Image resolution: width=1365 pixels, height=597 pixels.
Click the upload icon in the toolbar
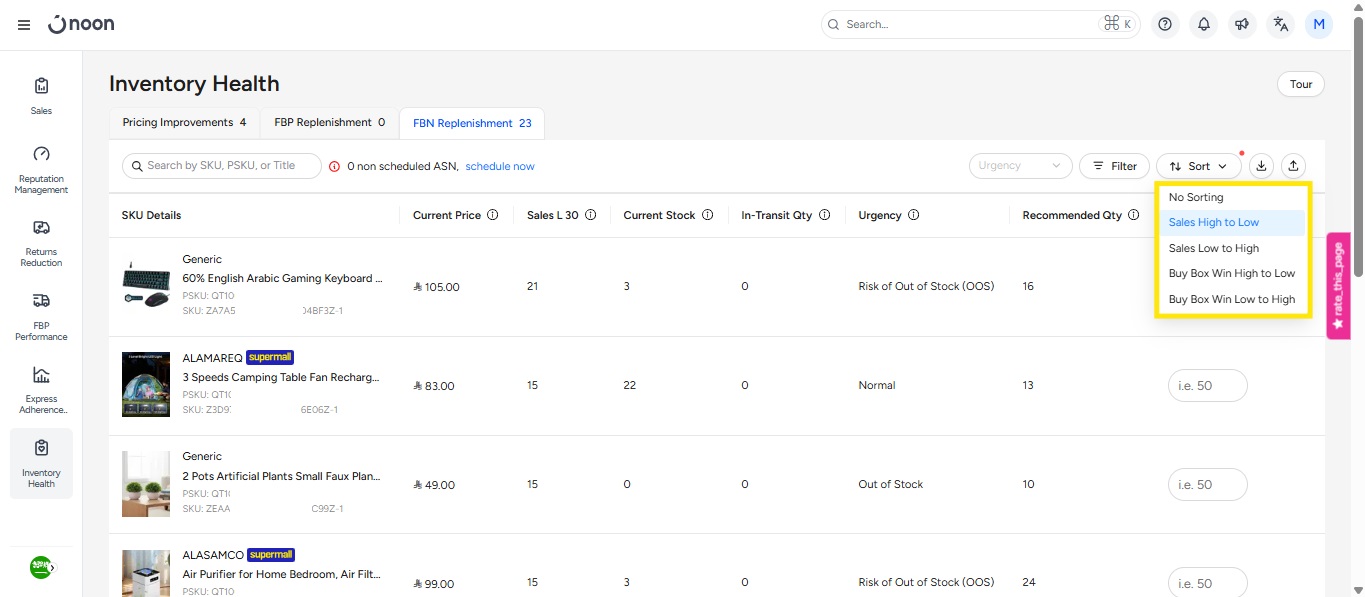point(1293,166)
